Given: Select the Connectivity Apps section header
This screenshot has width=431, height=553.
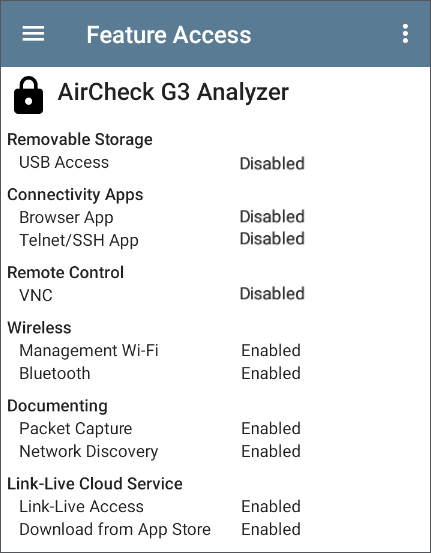Looking at the screenshot, I should tap(75, 195).
